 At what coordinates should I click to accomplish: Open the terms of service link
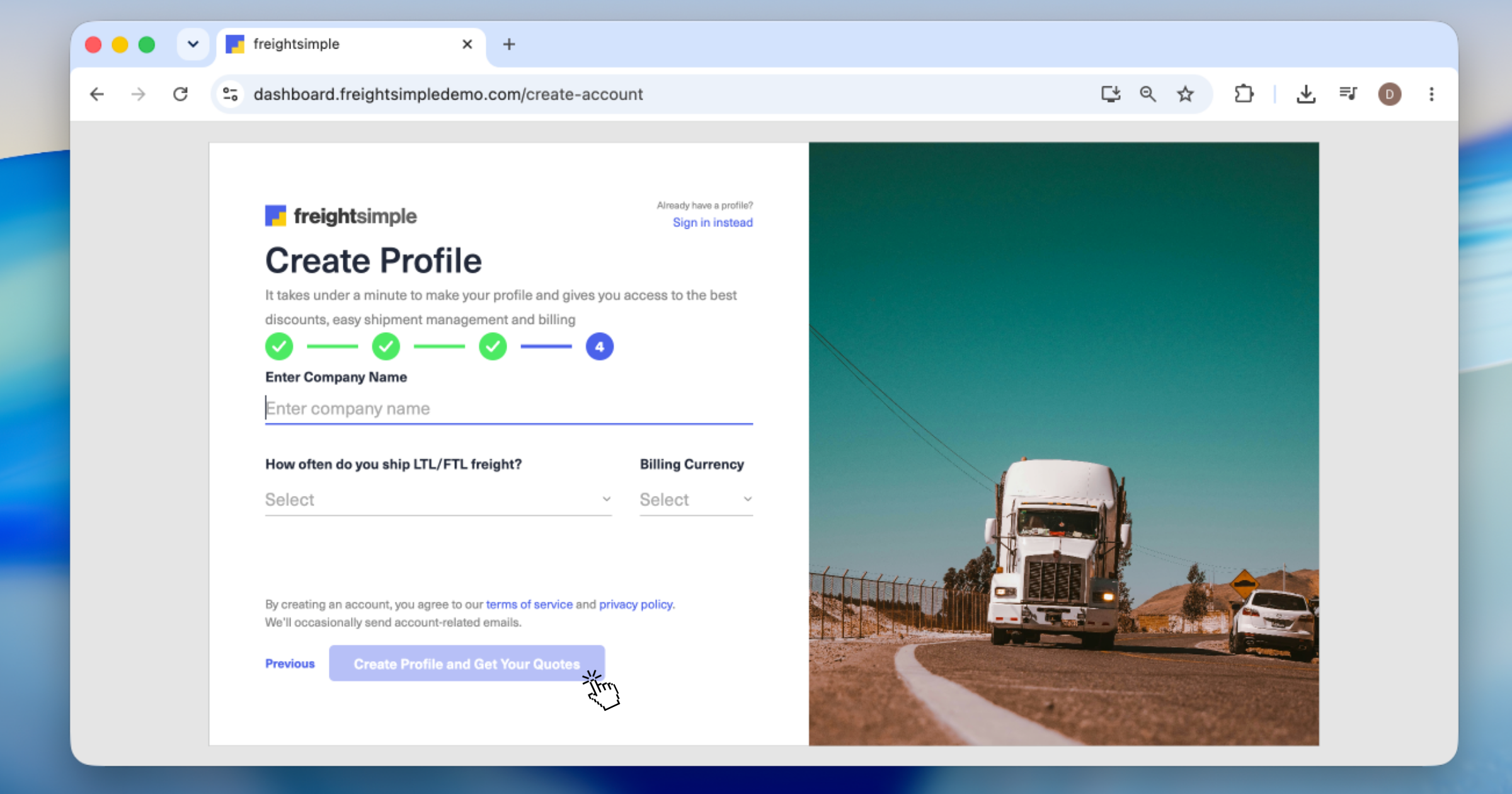click(529, 604)
